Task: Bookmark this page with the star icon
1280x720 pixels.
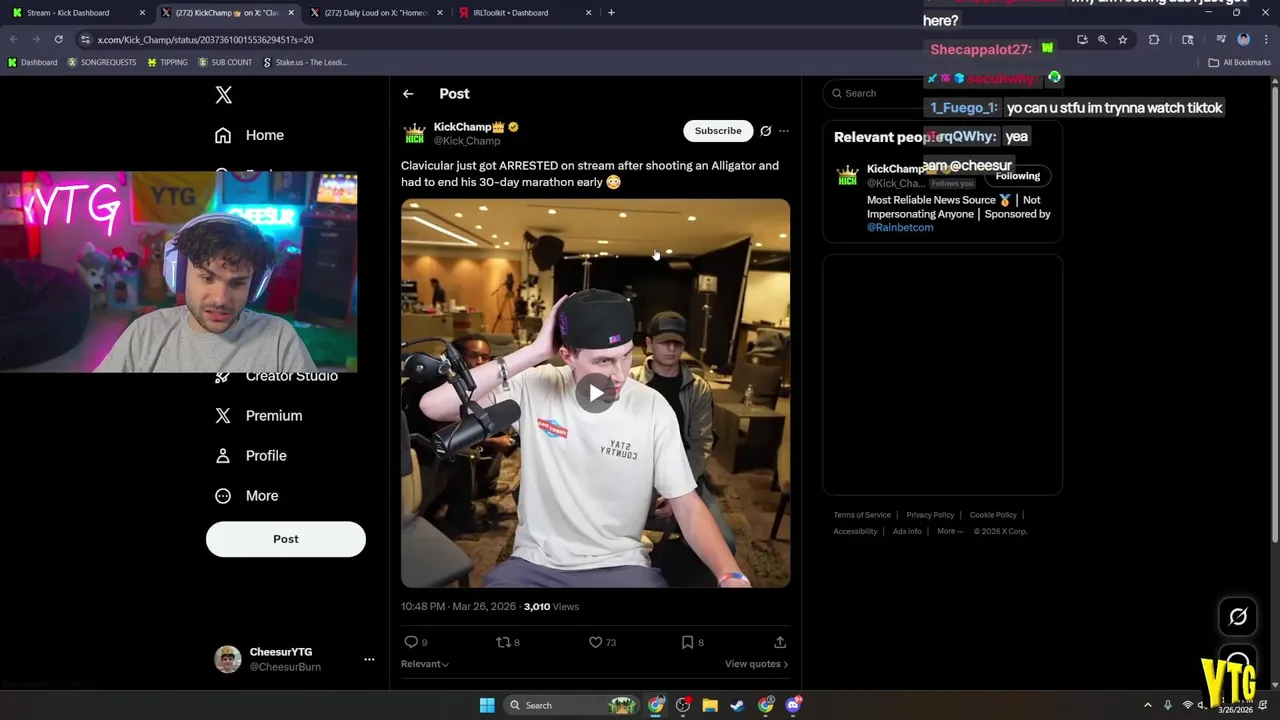Action: coord(1123,40)
